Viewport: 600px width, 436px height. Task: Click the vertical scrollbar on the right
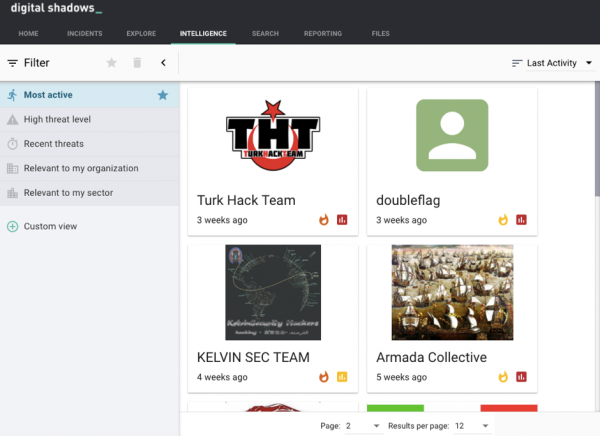(597, 140)
